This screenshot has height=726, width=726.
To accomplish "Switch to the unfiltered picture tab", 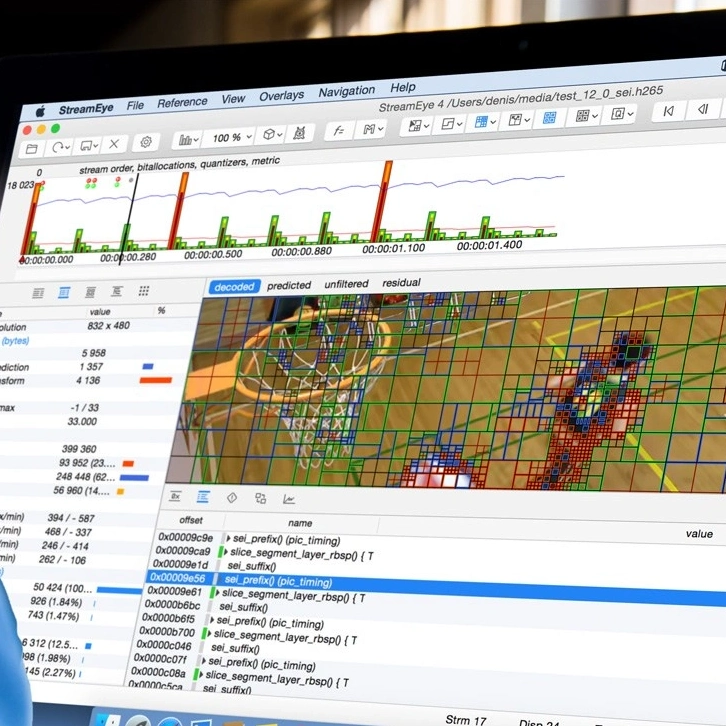I will pos(346,284).
